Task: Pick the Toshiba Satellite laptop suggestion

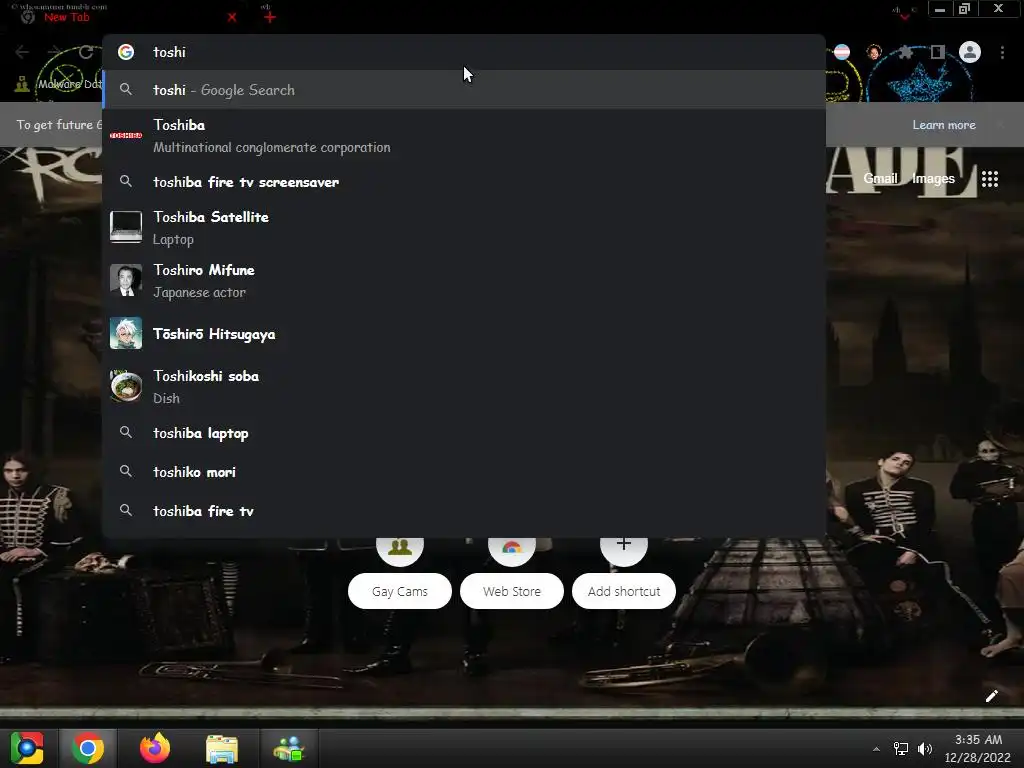Action: point(464,228)
